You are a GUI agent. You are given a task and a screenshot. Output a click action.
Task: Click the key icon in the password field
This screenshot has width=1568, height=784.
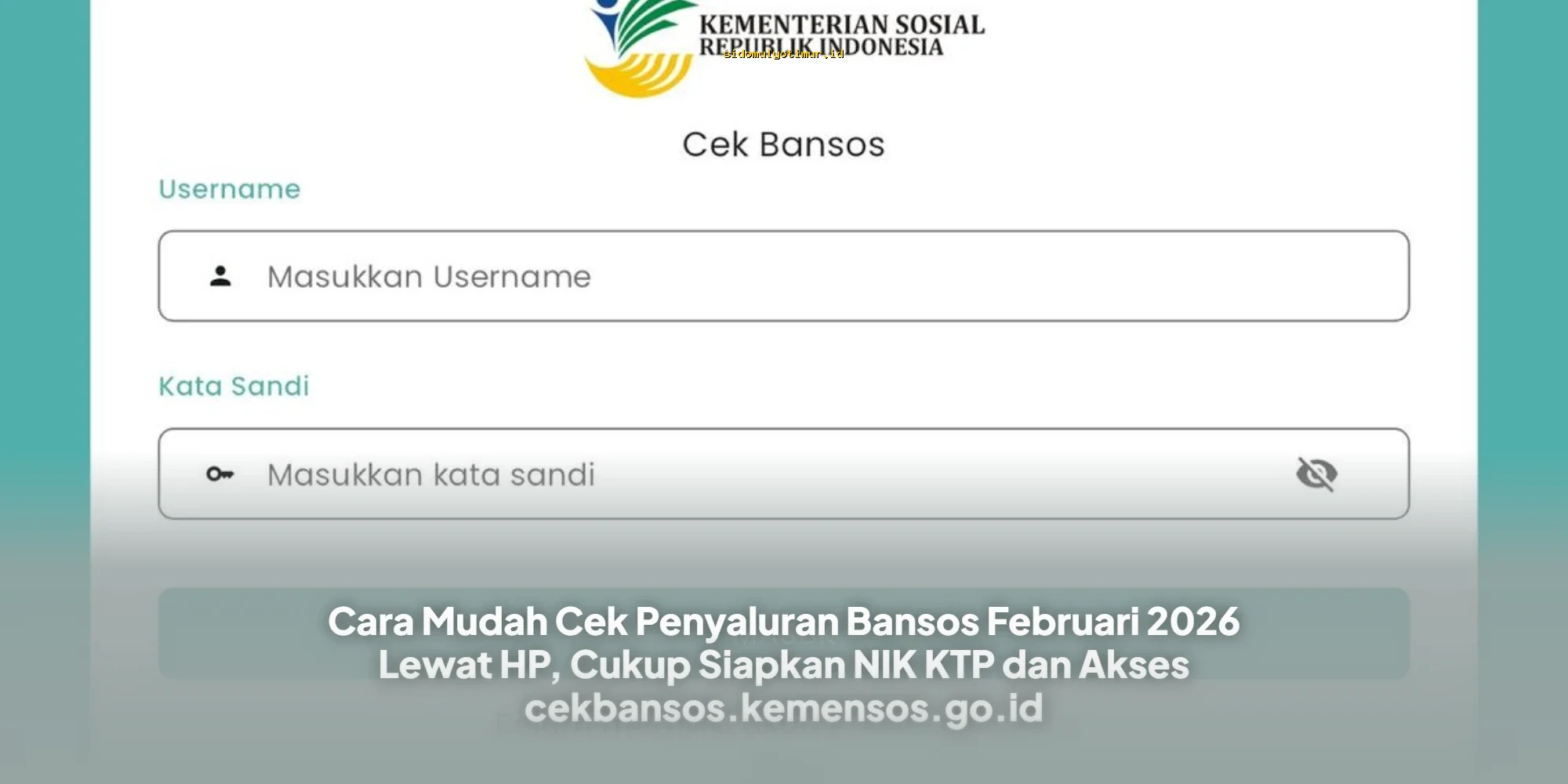220,474
